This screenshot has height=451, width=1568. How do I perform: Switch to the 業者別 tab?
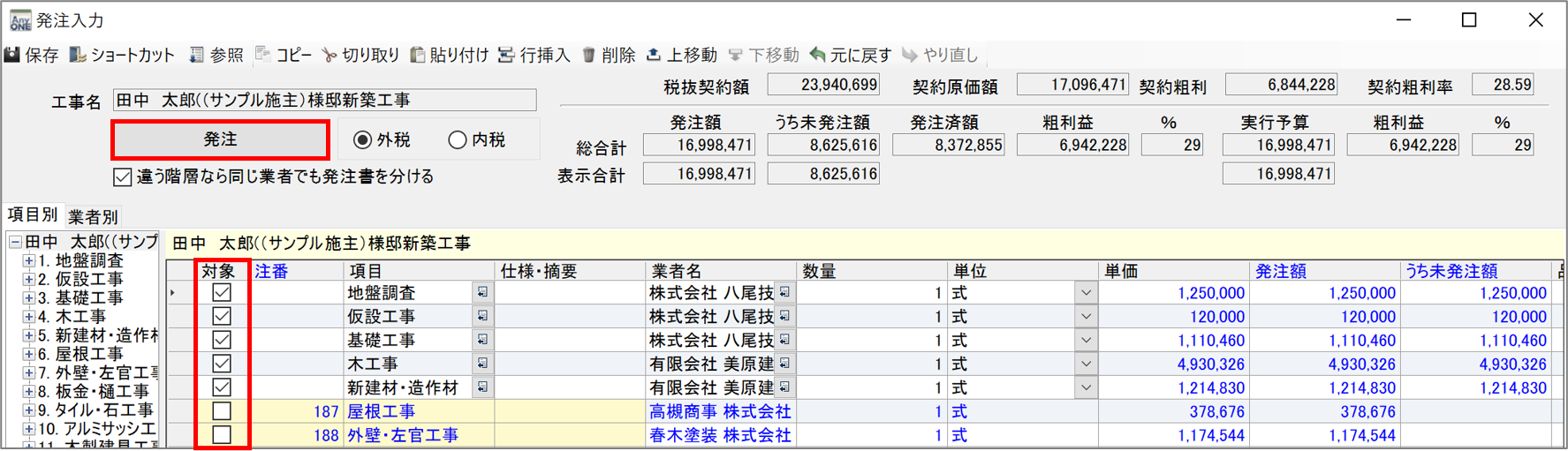(93, 216)
